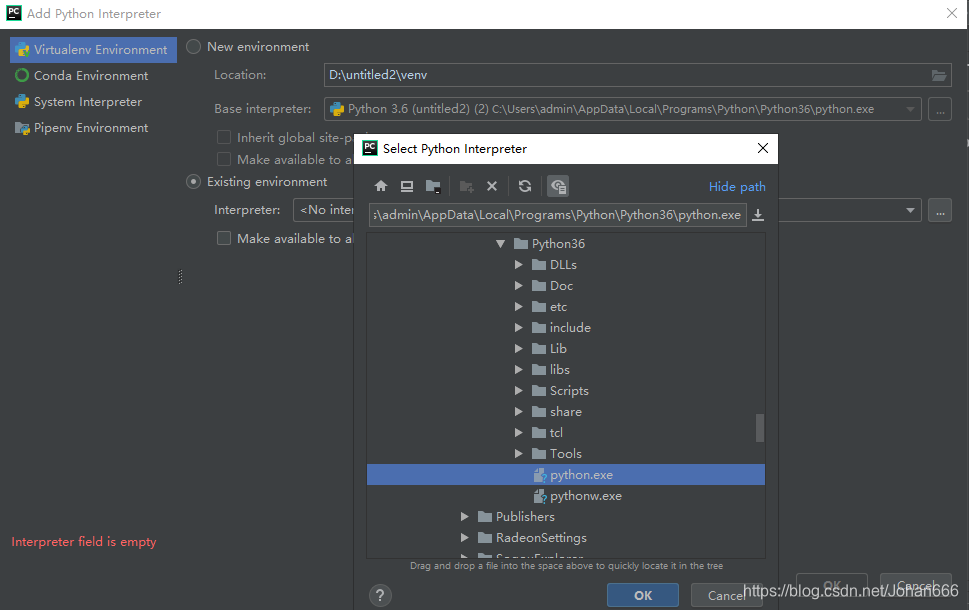Select the Existing environment radio button

pyautogui.click(x=193, y=182)
